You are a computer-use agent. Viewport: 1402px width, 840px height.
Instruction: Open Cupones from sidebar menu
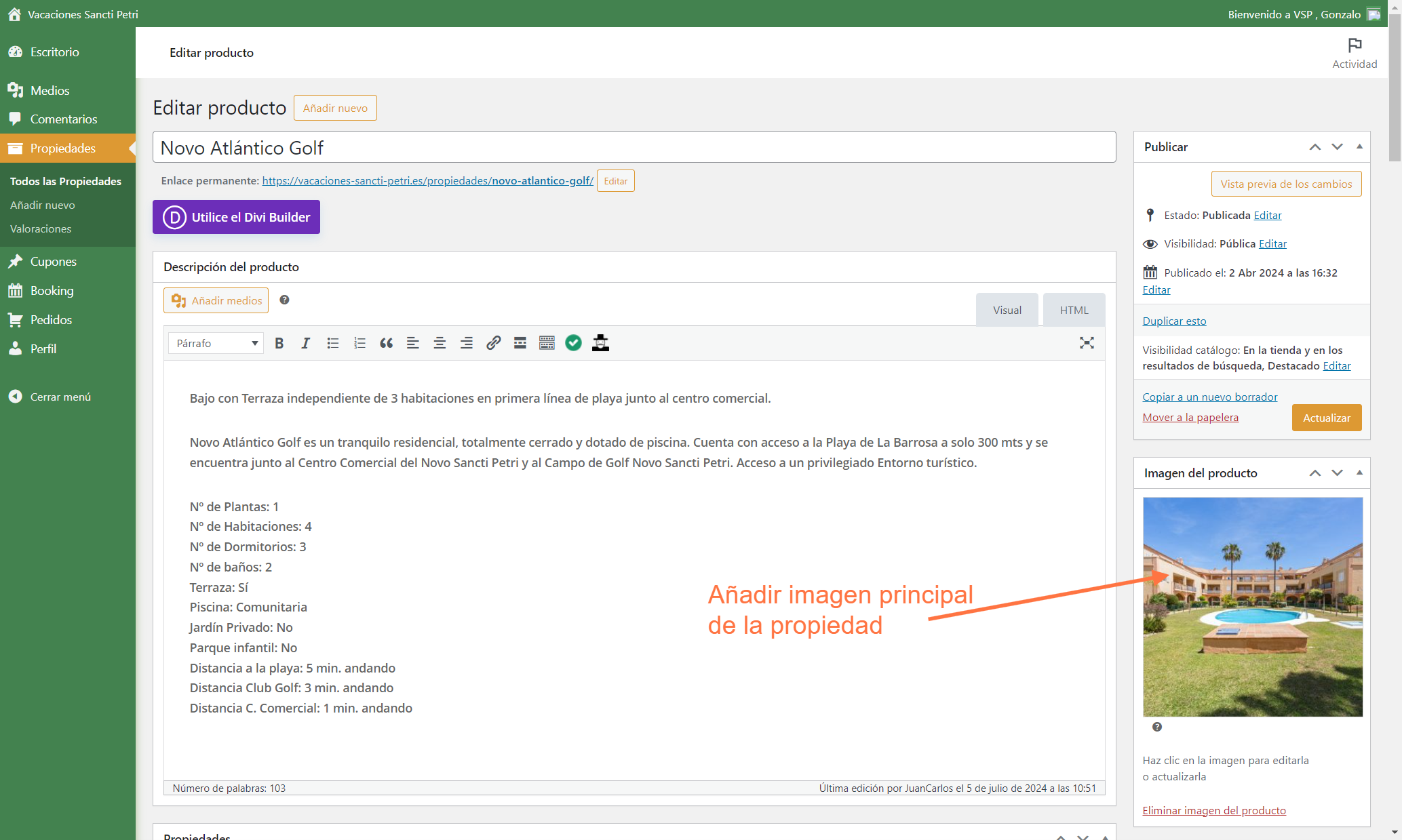pyautogui.click(x=68, y=262)
